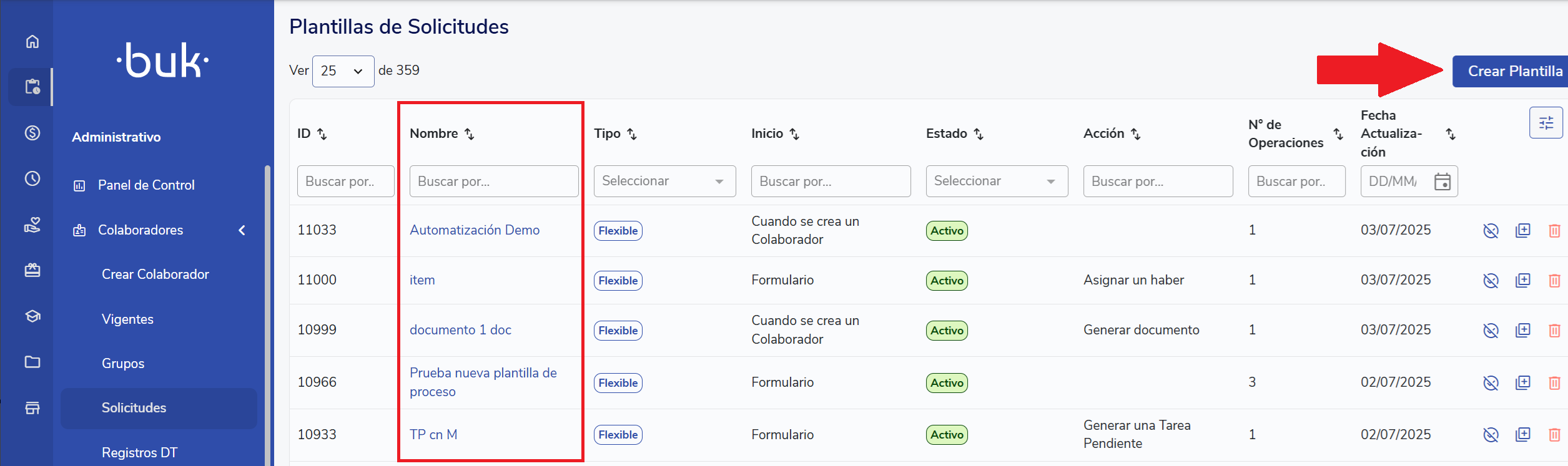
Task: Delete the Automatización Demo template
Action: pos(1555,231)
